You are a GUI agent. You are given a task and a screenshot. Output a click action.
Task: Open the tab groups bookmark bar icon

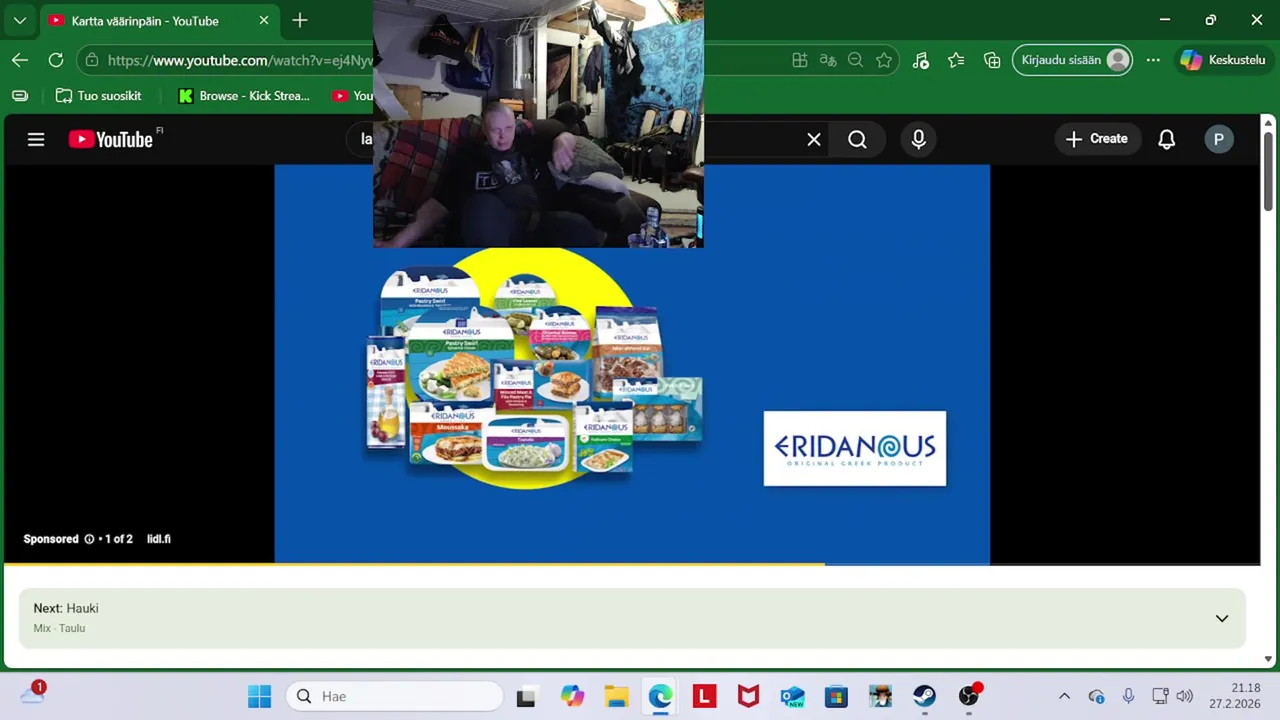click(x=20, y=96)
